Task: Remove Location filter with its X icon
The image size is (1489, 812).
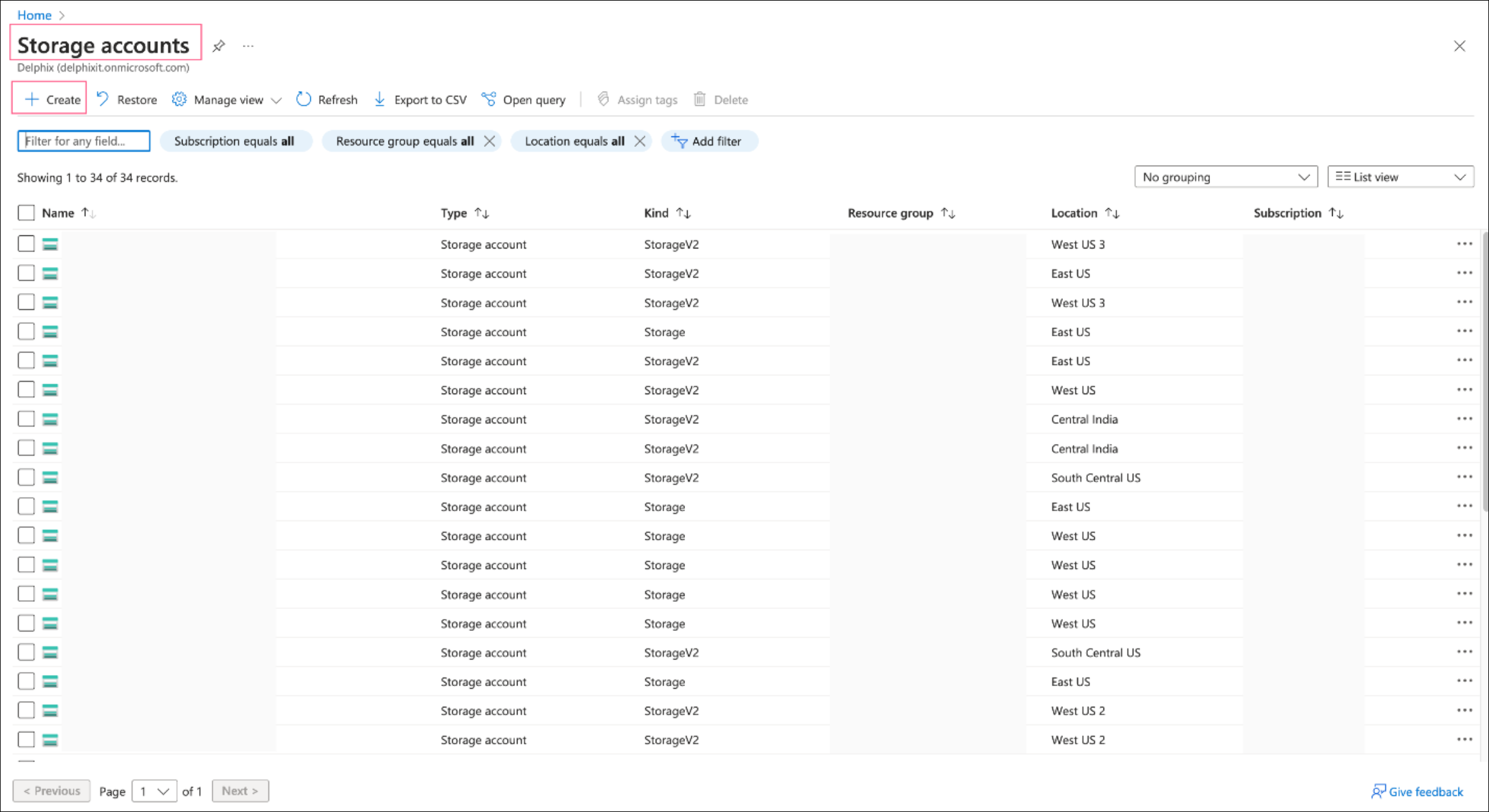Action: [640, 141]
